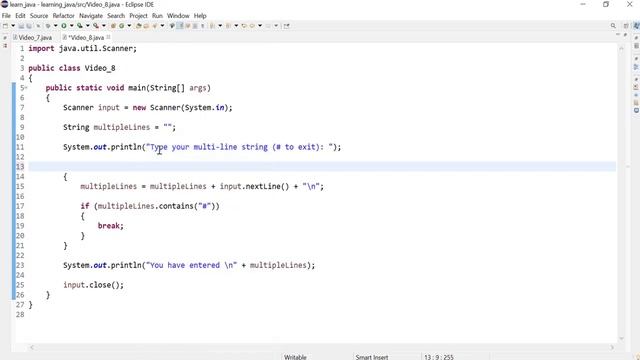Open the Source menu
Image resolution: width=640 pixels, height=360 pixels.
click(x=39, y=16)
